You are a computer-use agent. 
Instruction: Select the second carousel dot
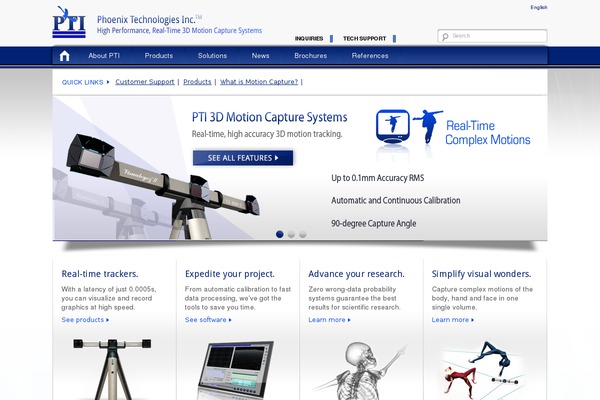point(291,234)
